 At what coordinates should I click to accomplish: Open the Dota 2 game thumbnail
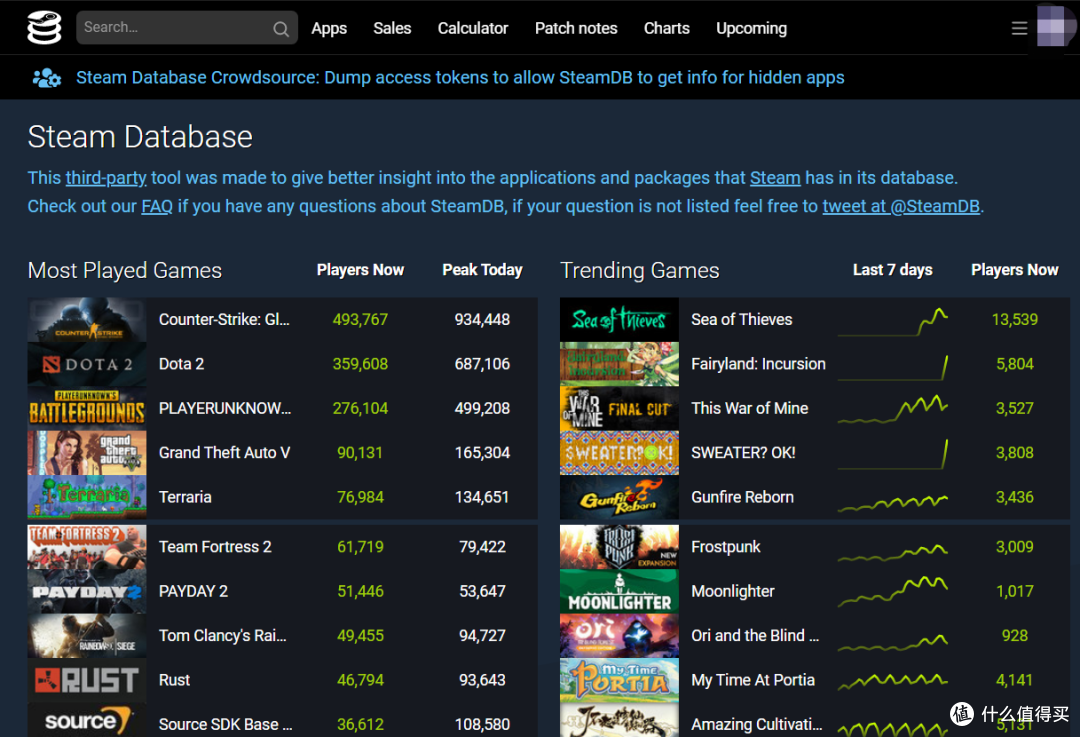87,364
